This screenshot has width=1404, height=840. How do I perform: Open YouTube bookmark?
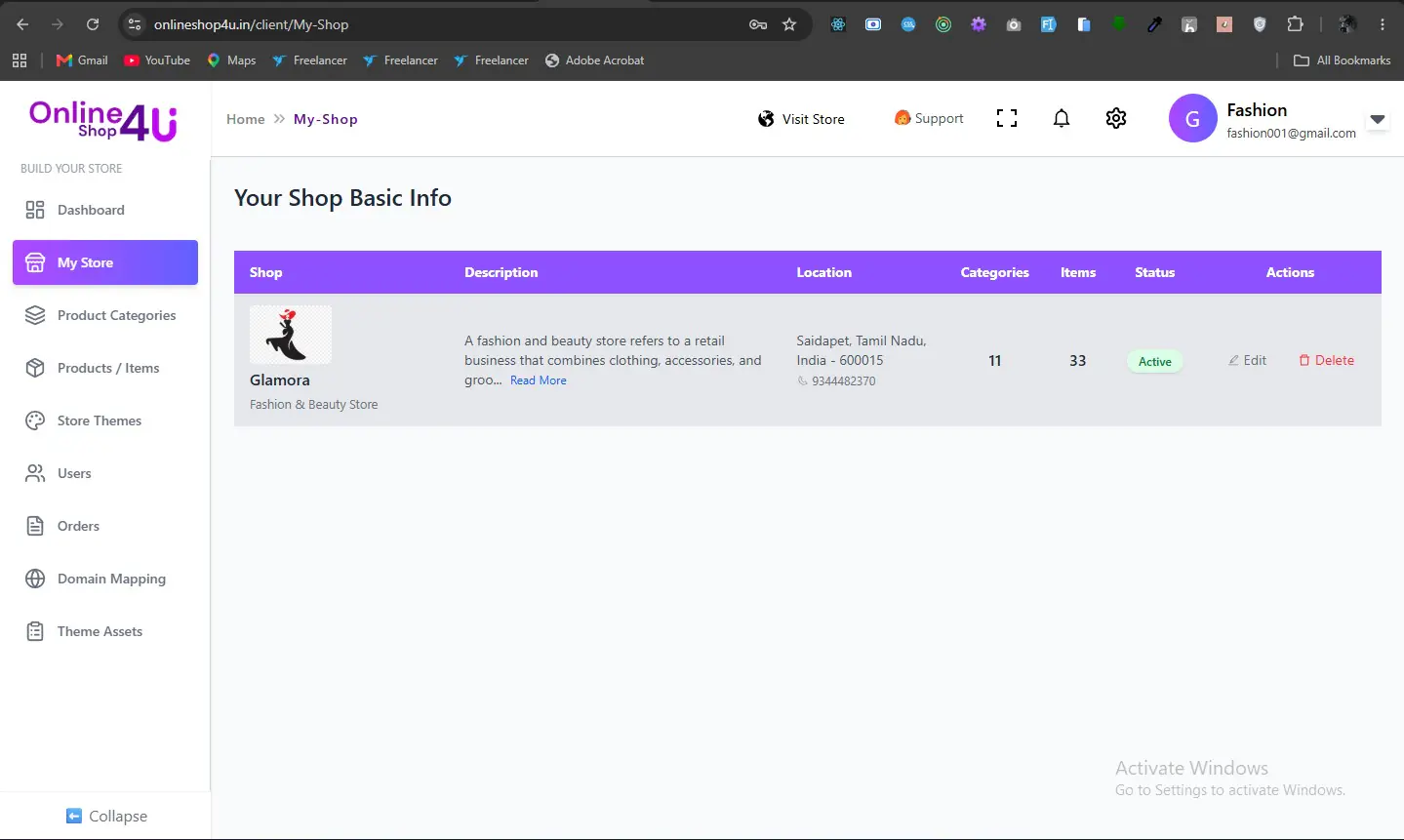[157, 60]
